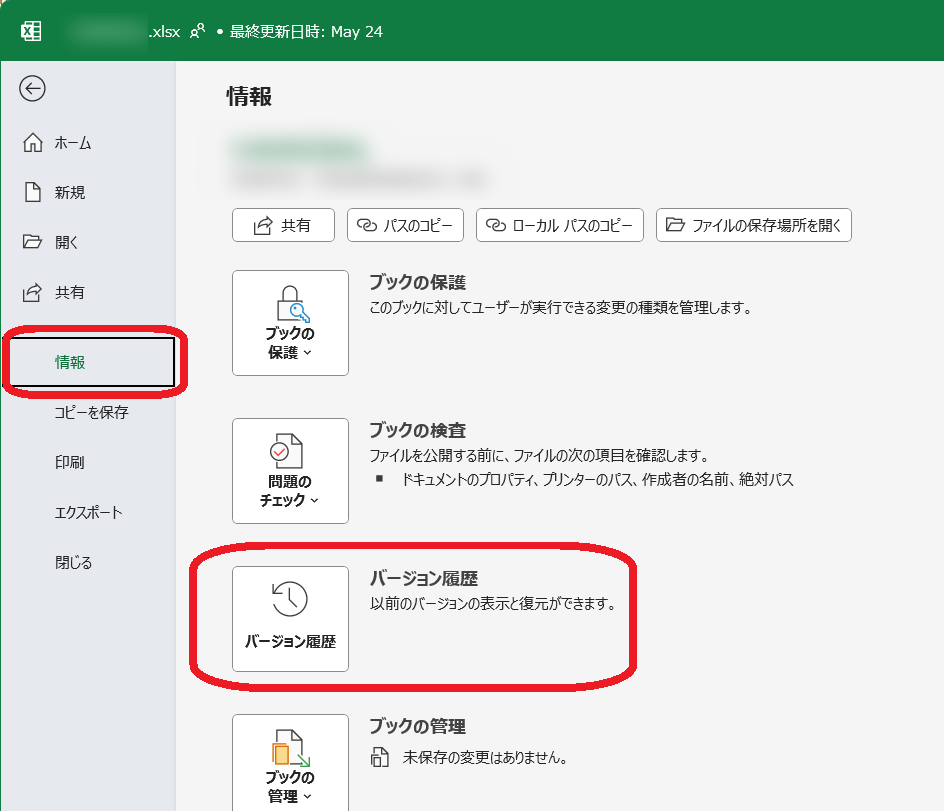This screenshot has width=944, height=811.
Task: Open the file location via ファイルの保存場所を開く
Action: [x=754, y=225]
